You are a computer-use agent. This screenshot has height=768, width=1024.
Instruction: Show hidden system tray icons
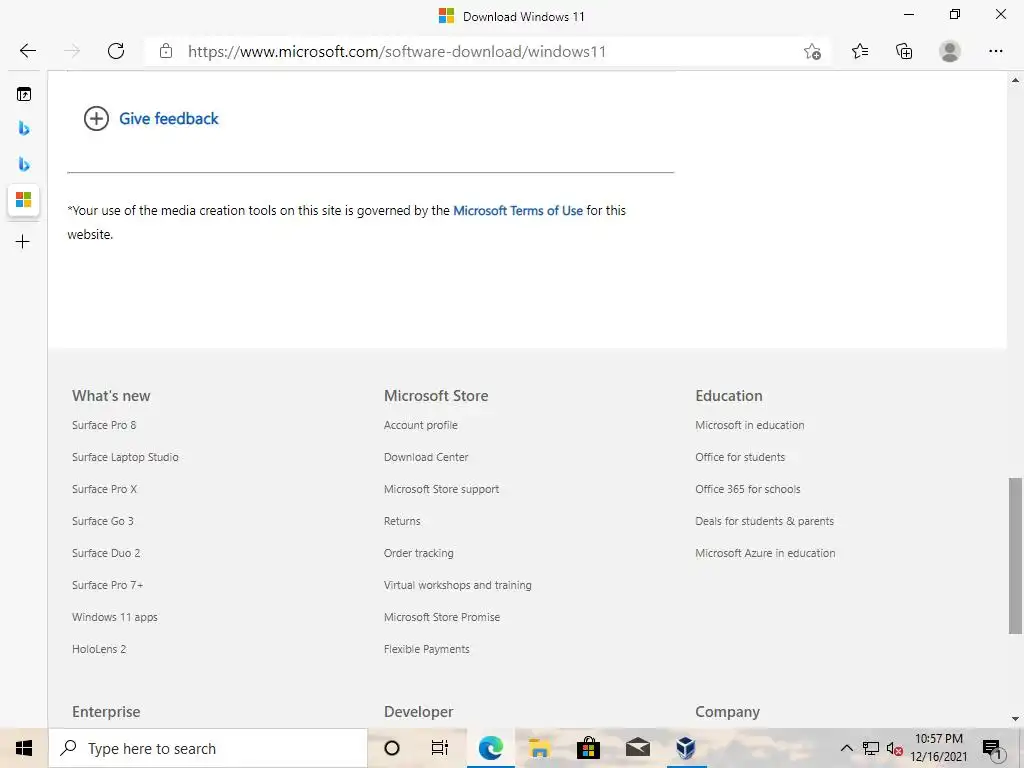[846, 748]
